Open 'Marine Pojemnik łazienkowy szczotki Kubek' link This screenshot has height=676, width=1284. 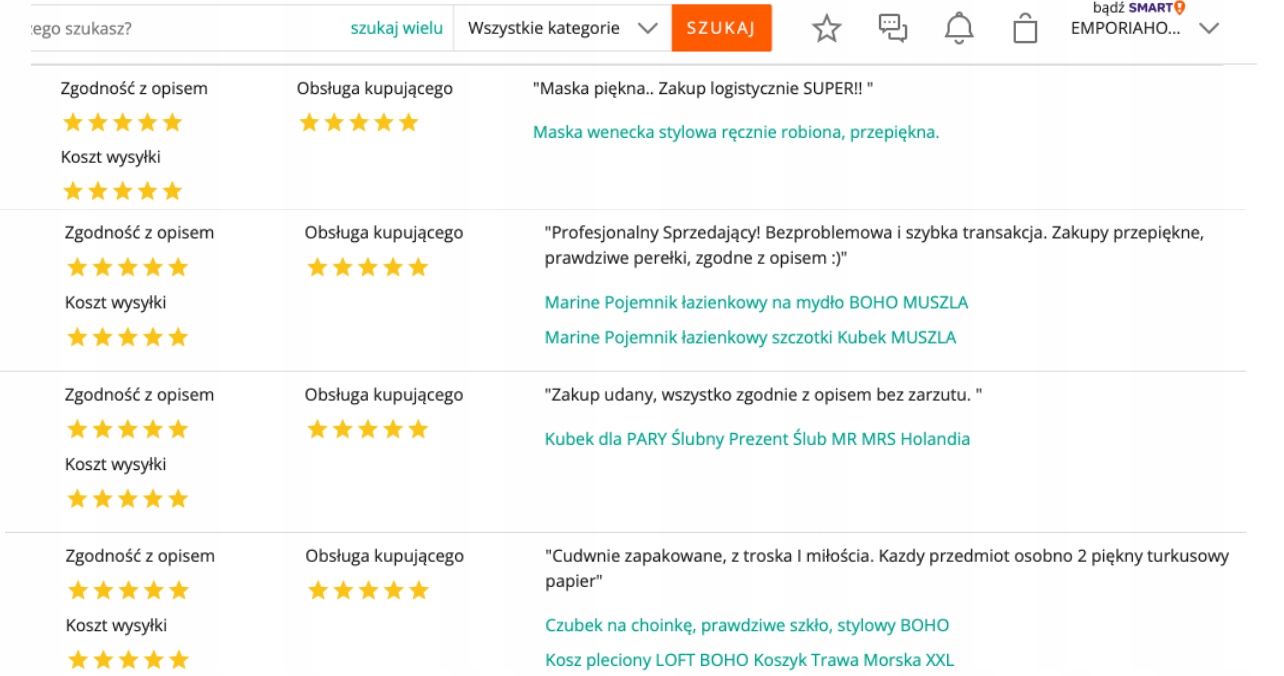pos(750,337)
